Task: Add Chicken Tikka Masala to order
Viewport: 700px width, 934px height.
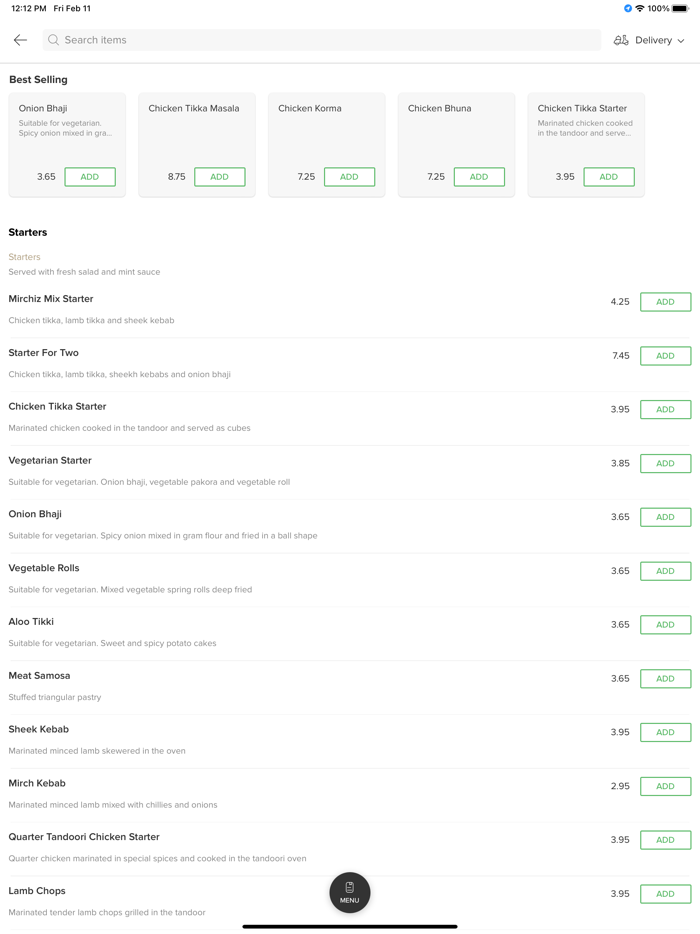Action: (219, 177)
